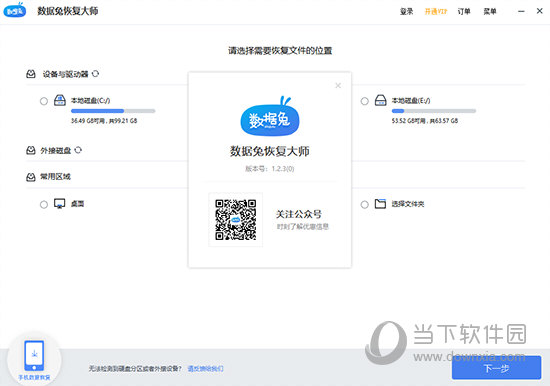Click the QR code image
This screenshot has height=386, width=550.
coord(236,220)
